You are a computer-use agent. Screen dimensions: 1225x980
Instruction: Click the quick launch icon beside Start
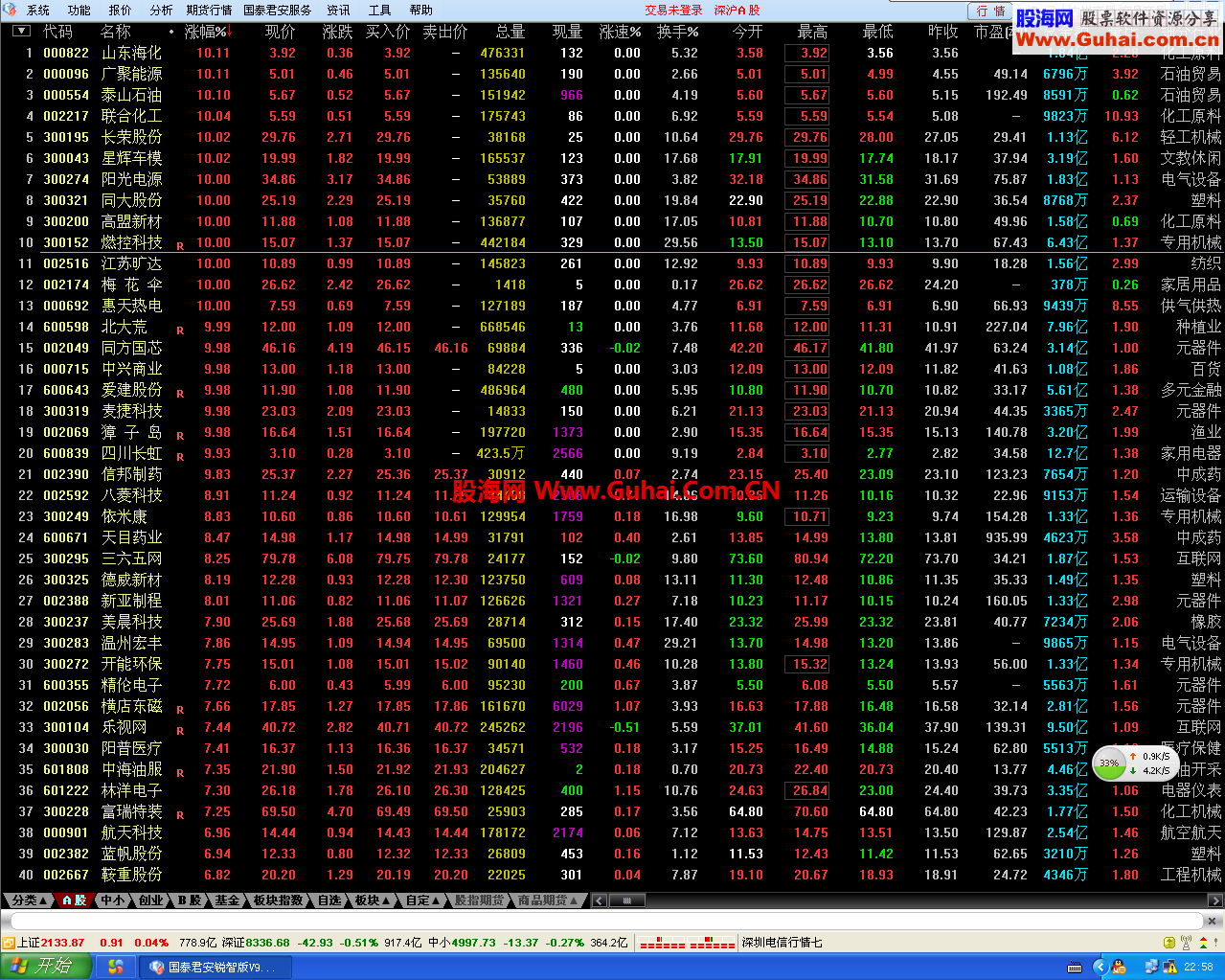116,967
